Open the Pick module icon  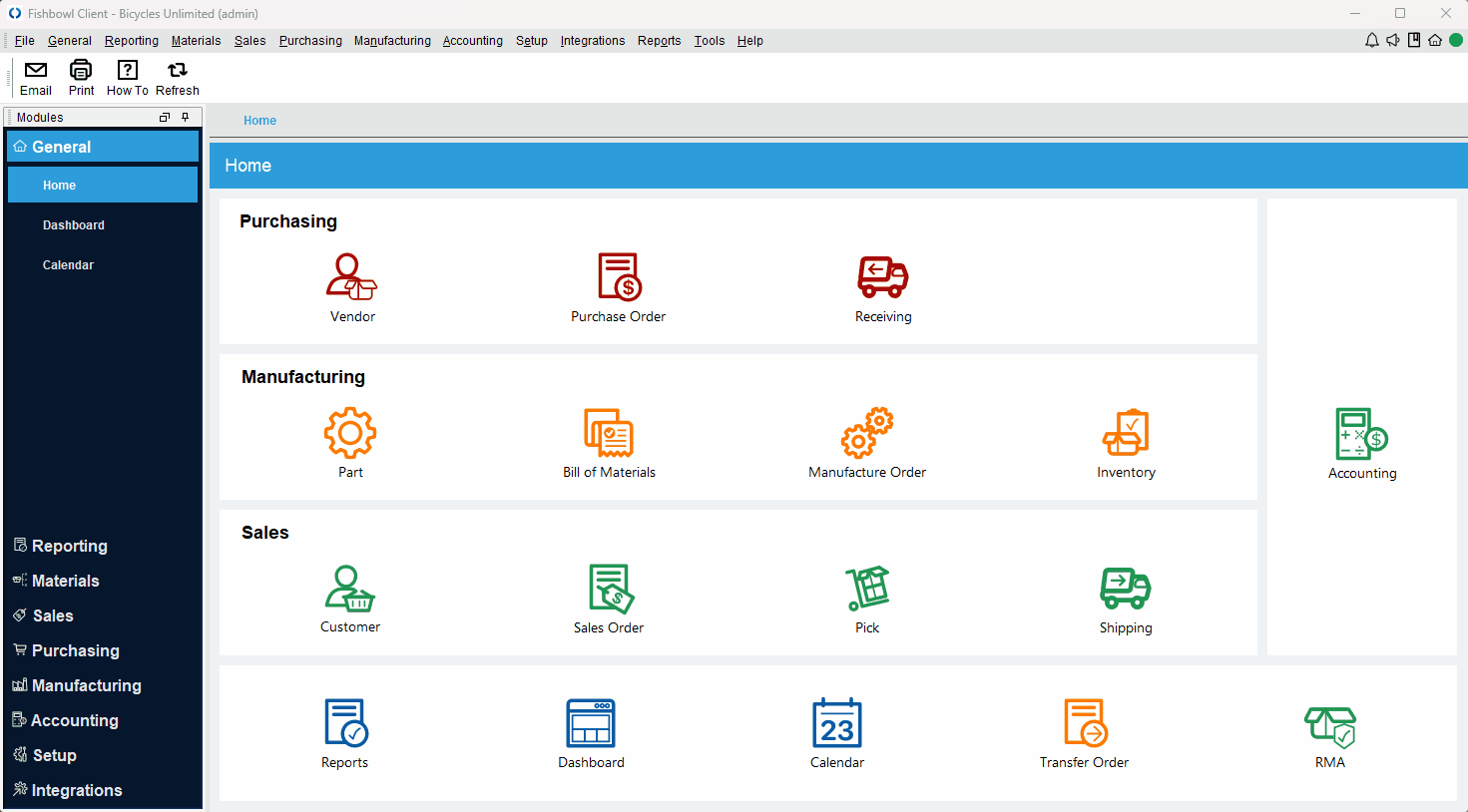click(867, 588)
